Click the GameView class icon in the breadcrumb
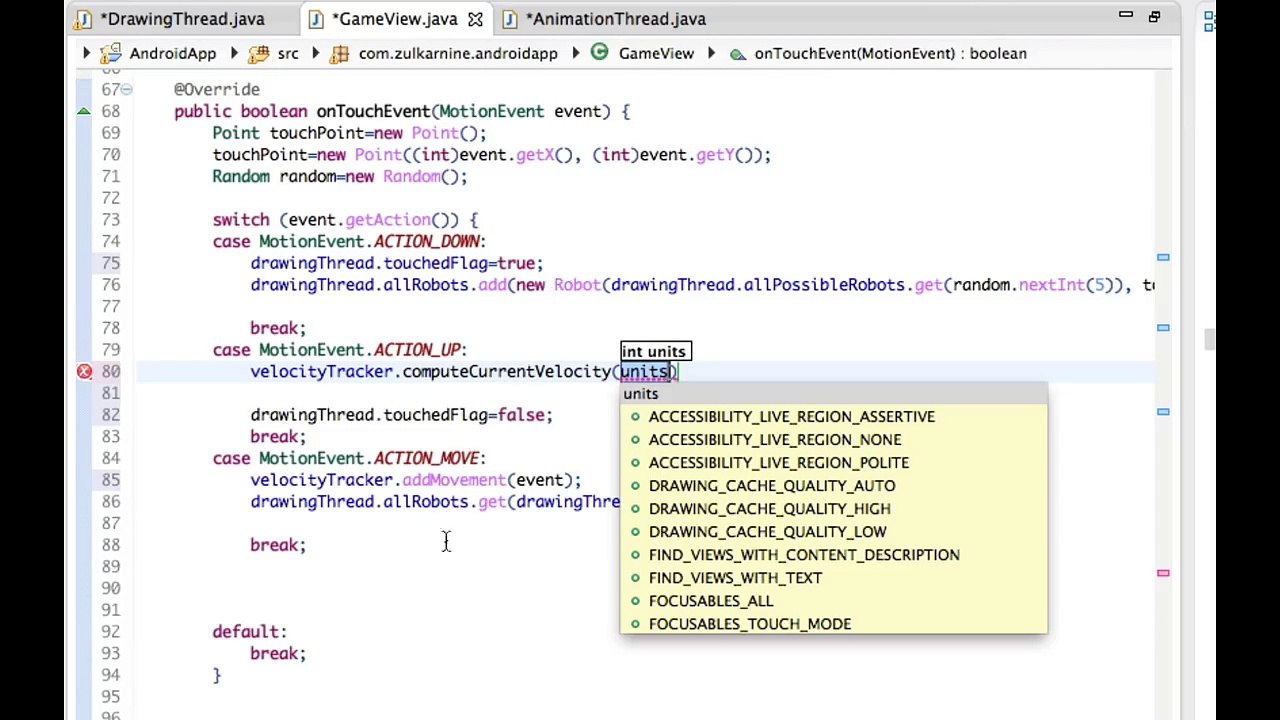 [x=599, y=53]
